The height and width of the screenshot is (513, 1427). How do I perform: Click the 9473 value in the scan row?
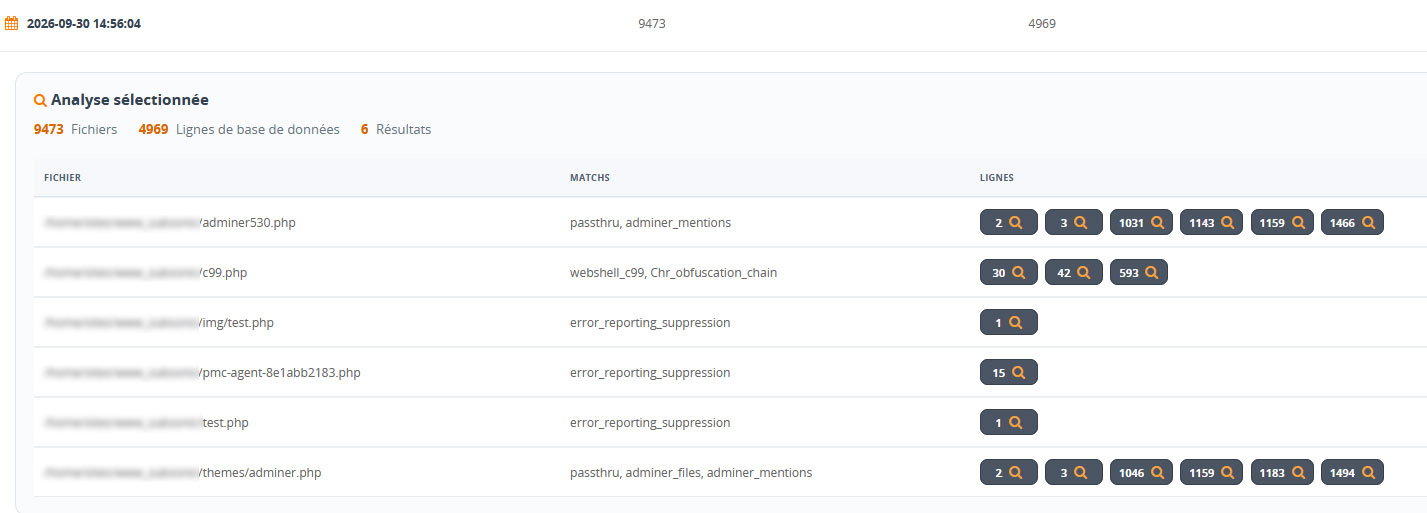[x=652, y=23]
